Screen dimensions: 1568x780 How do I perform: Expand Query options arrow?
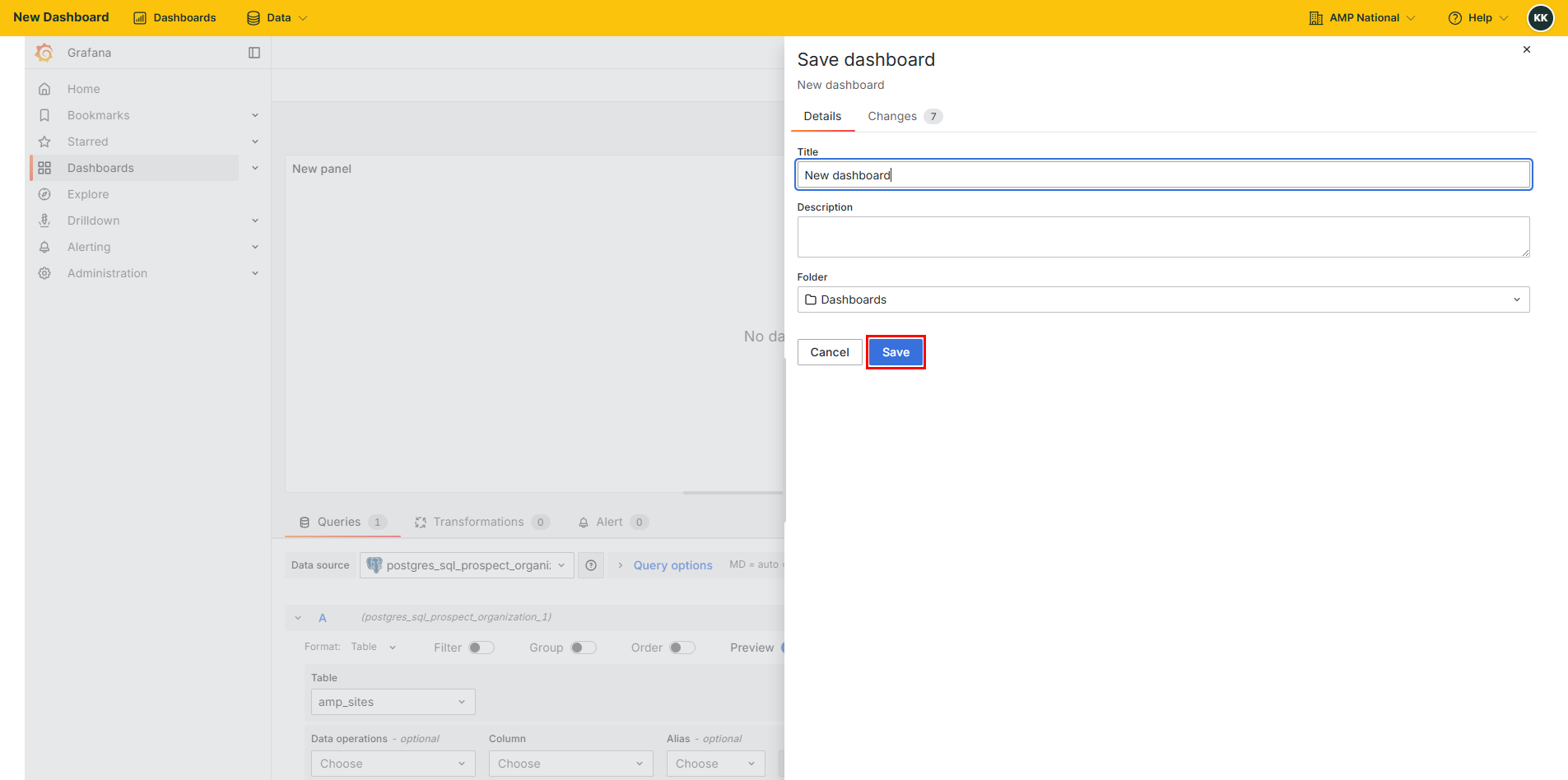click(621, 565)
